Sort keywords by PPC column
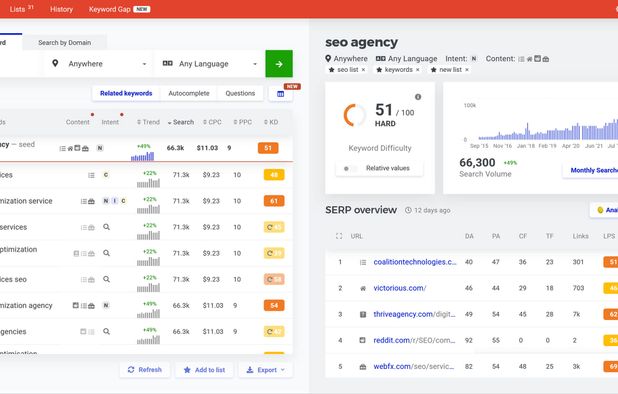Screen dimensions: 618x394 [x=242, y=122]
